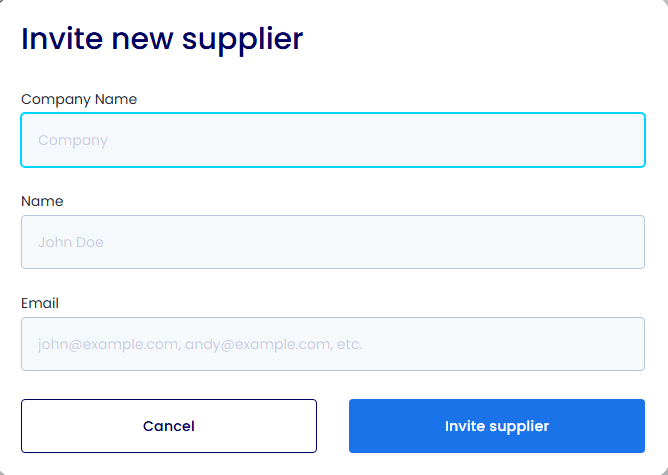The image size is (668, 475).
Task: Submit the form via Invite supplier
Action: (496, 426)
